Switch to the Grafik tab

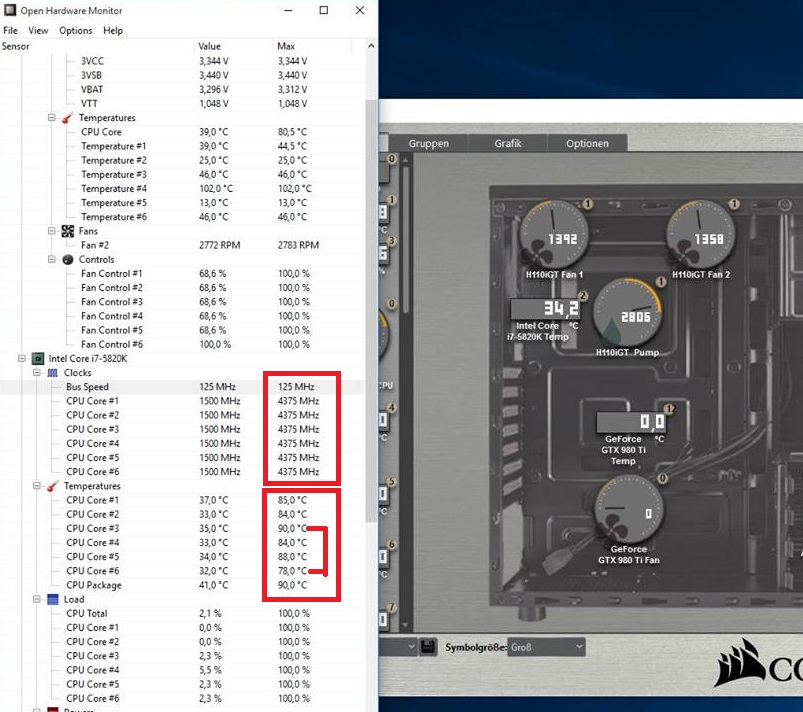(508, 143)
